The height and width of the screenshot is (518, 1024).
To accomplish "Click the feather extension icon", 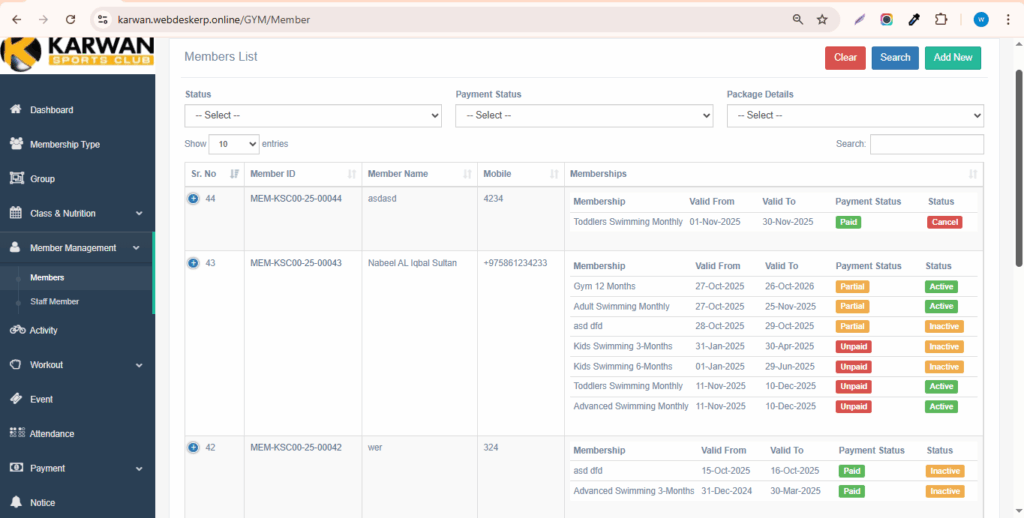I will point(859,20).
